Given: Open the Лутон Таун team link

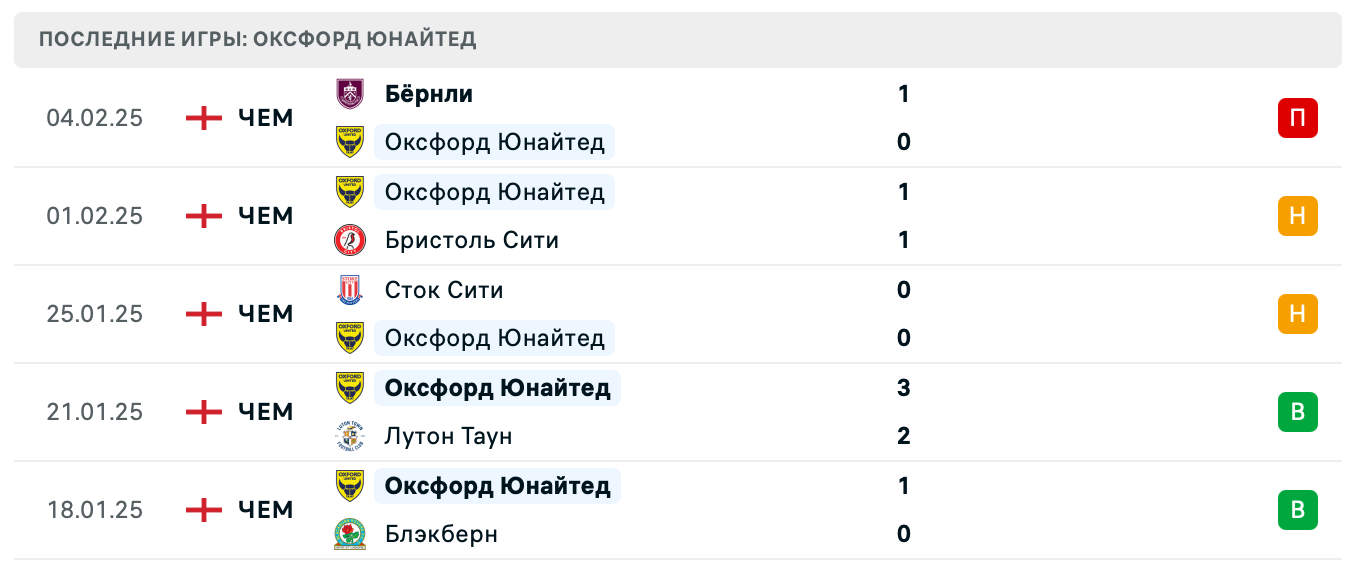Looking at the screenshot, I should 448,436.
